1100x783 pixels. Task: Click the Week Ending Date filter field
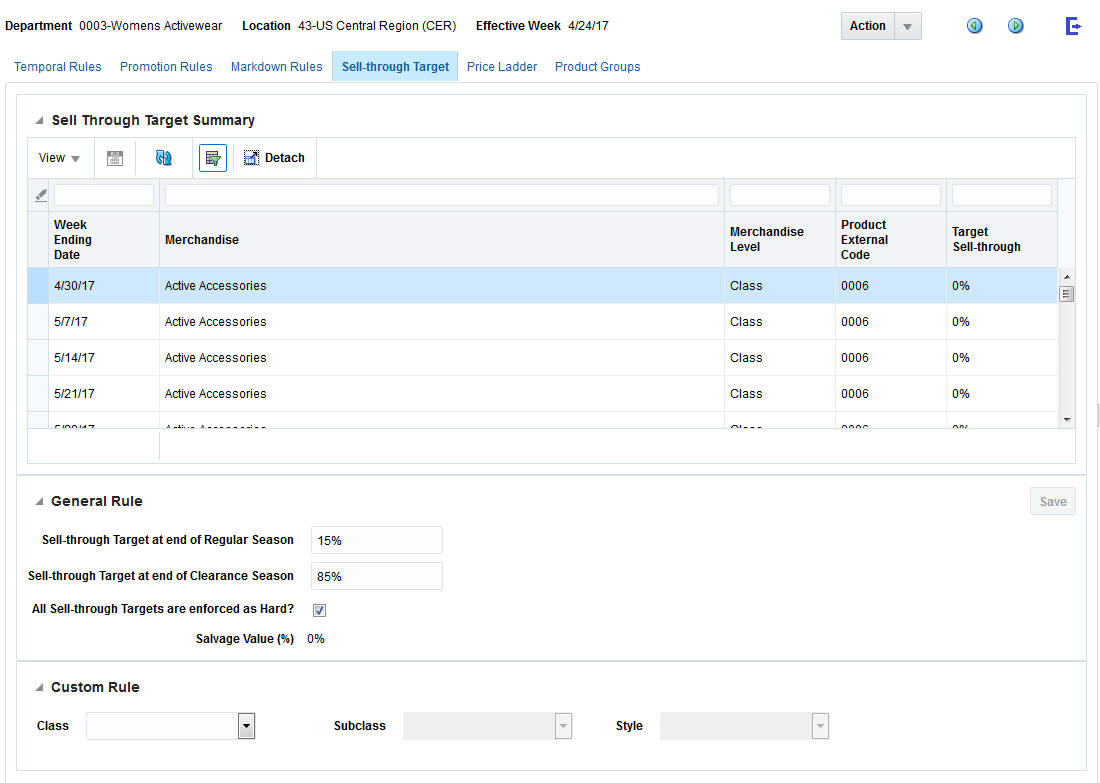click(104, 195)
